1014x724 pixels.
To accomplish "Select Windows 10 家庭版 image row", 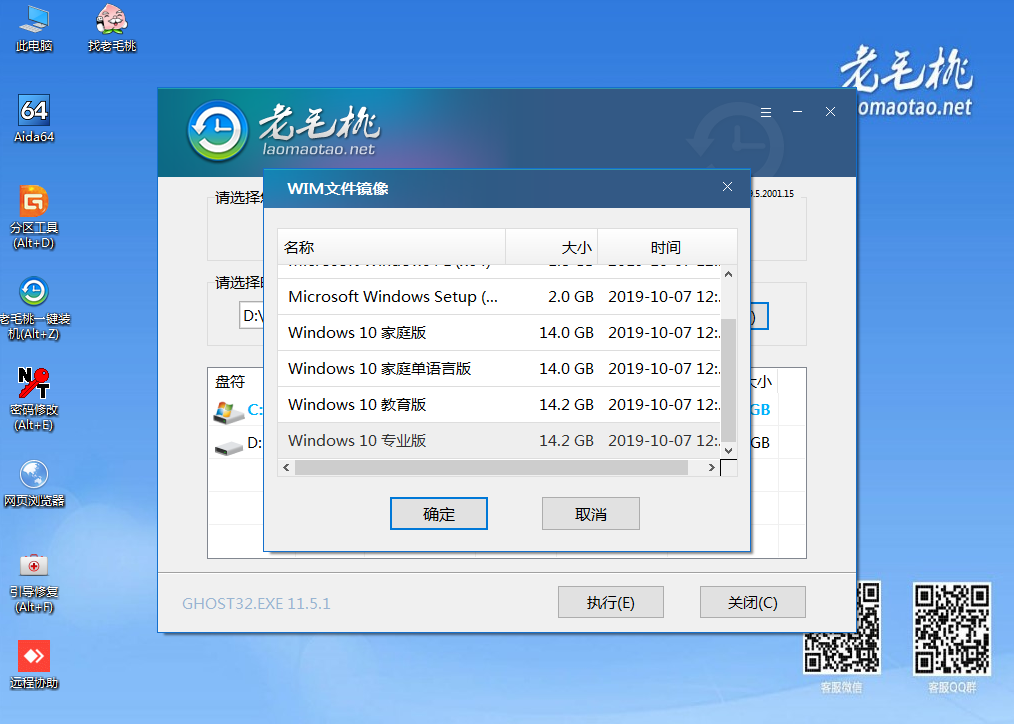I will (499, 333).
